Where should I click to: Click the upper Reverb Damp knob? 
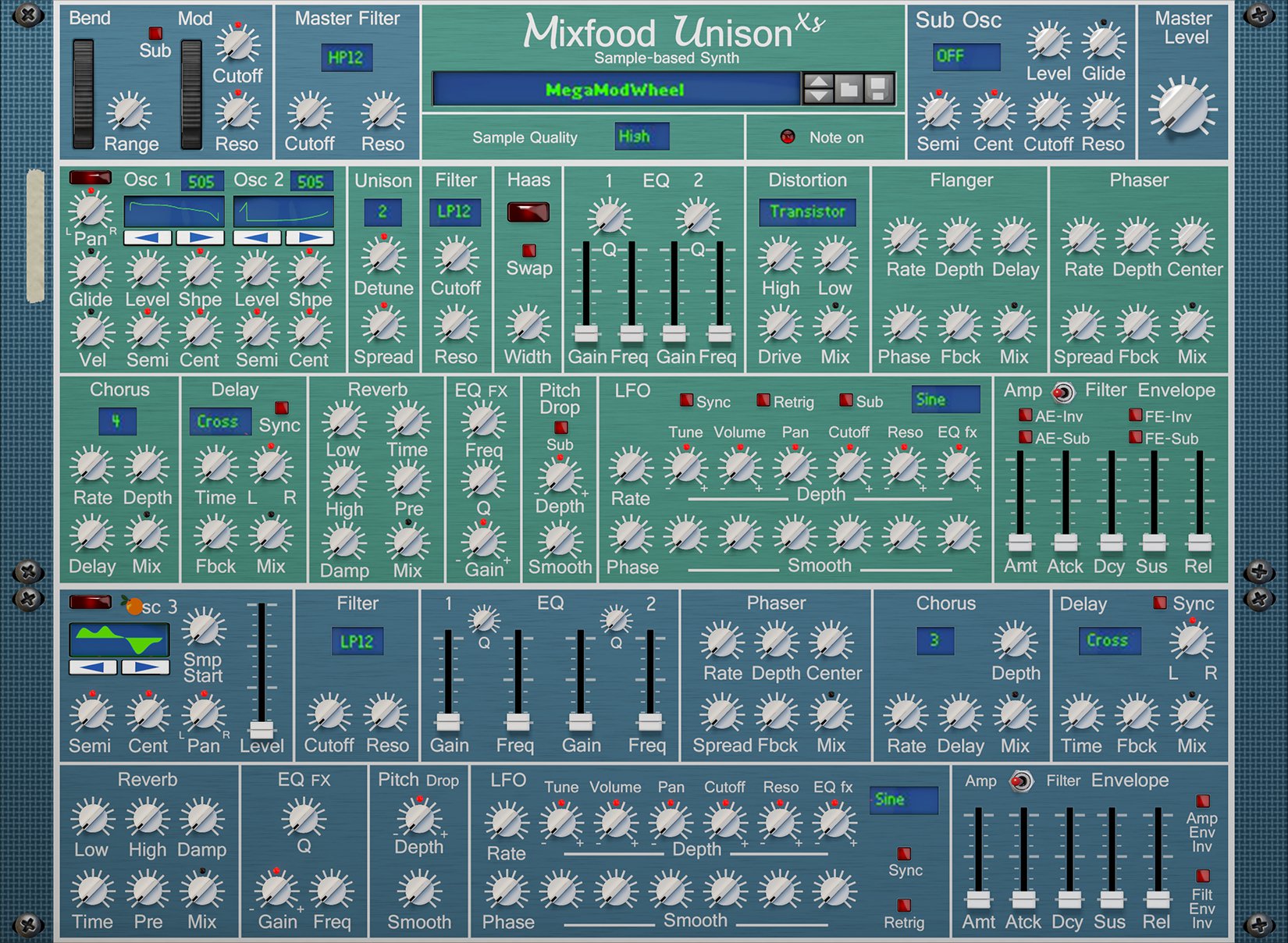[343, 541]
